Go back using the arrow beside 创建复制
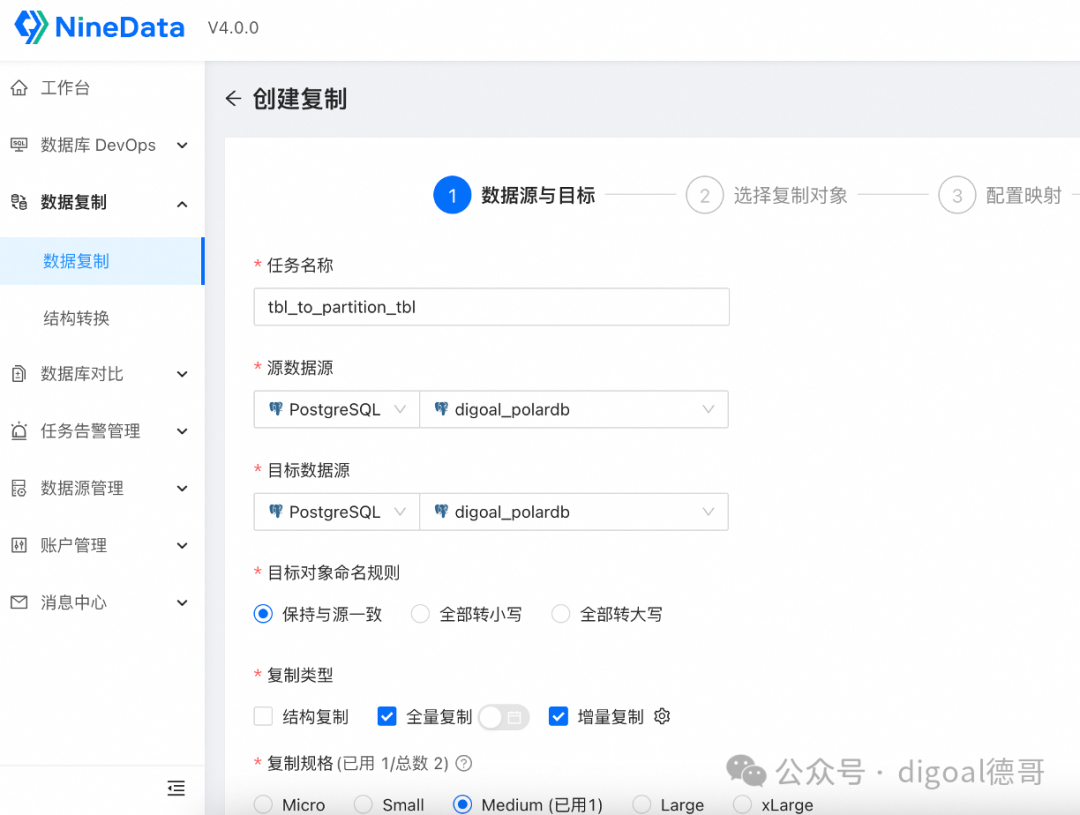This screenshot has height=815, width=1080. pos(233,99)
